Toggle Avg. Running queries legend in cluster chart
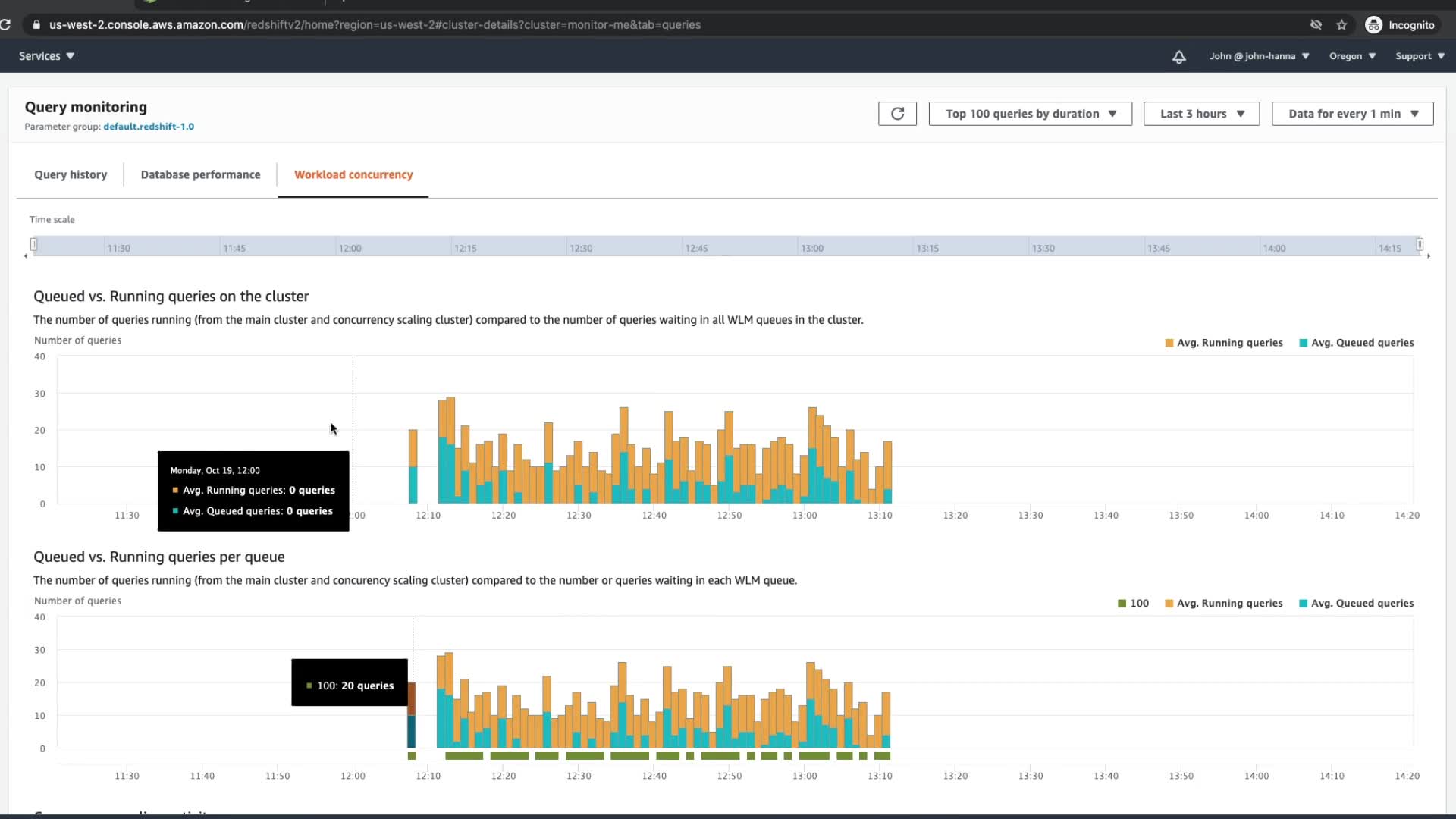 click(1223, 343)
